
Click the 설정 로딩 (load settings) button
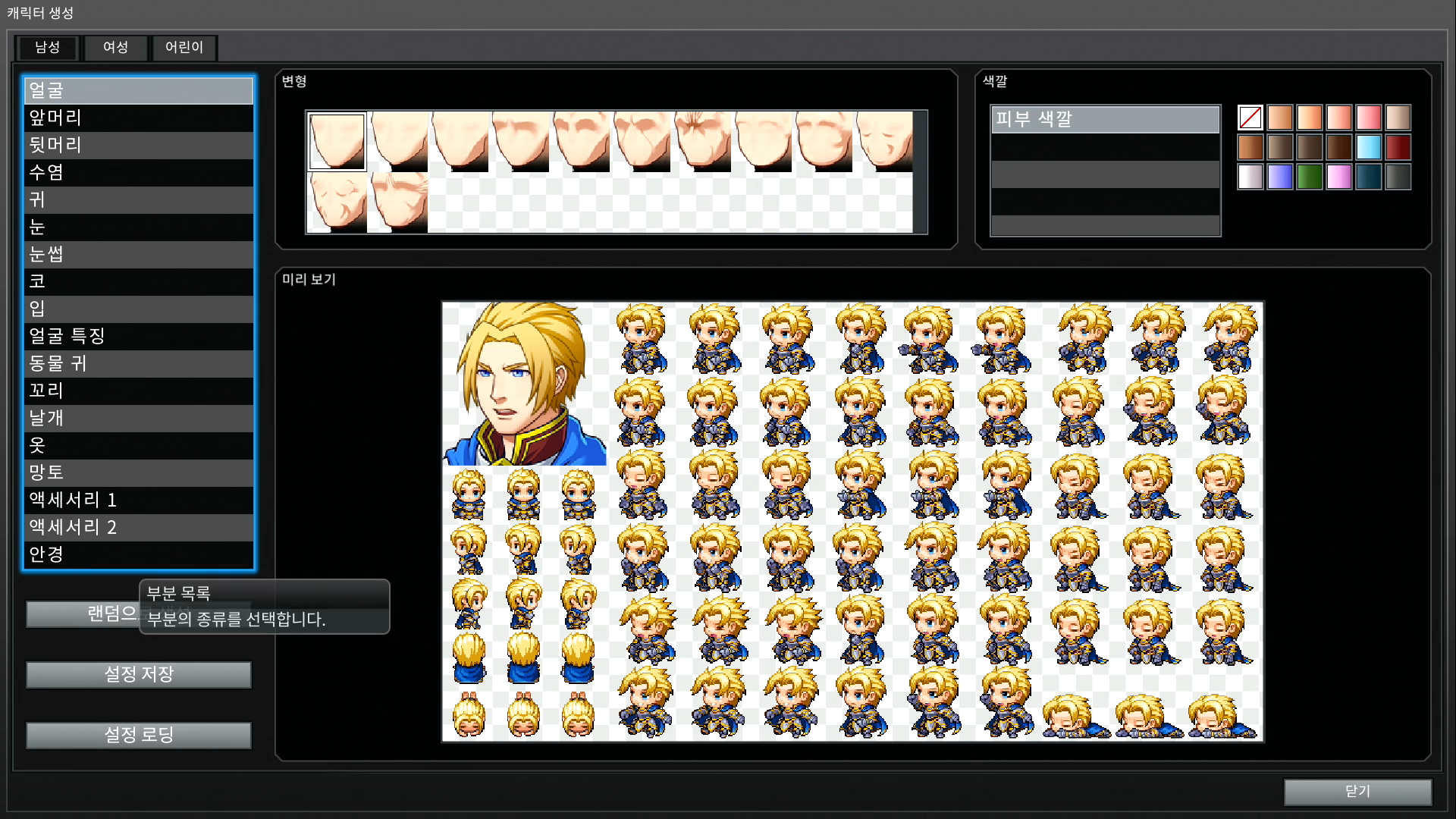coord(139,735)
